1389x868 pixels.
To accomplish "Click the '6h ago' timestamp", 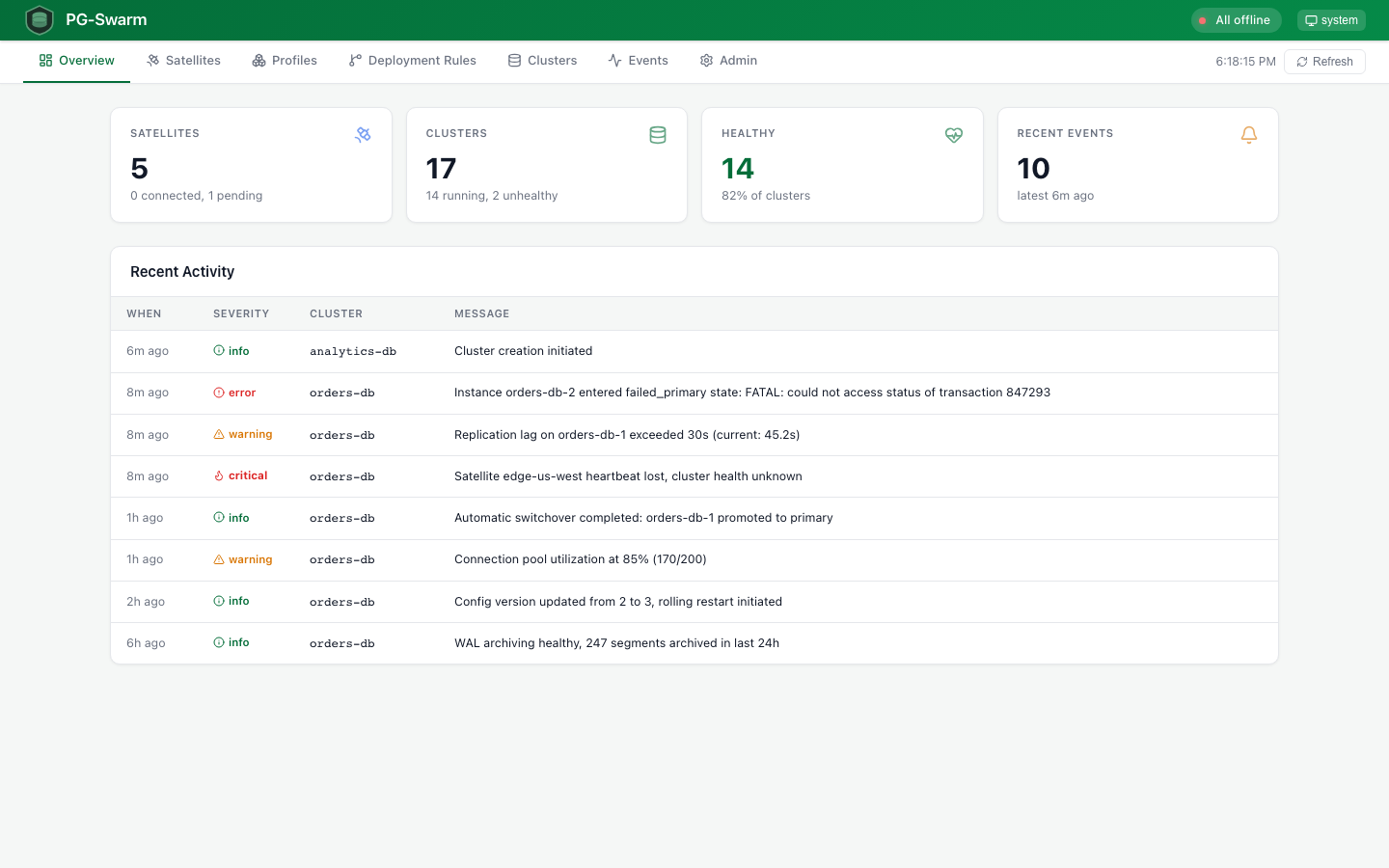I will [x=146, y=643].
